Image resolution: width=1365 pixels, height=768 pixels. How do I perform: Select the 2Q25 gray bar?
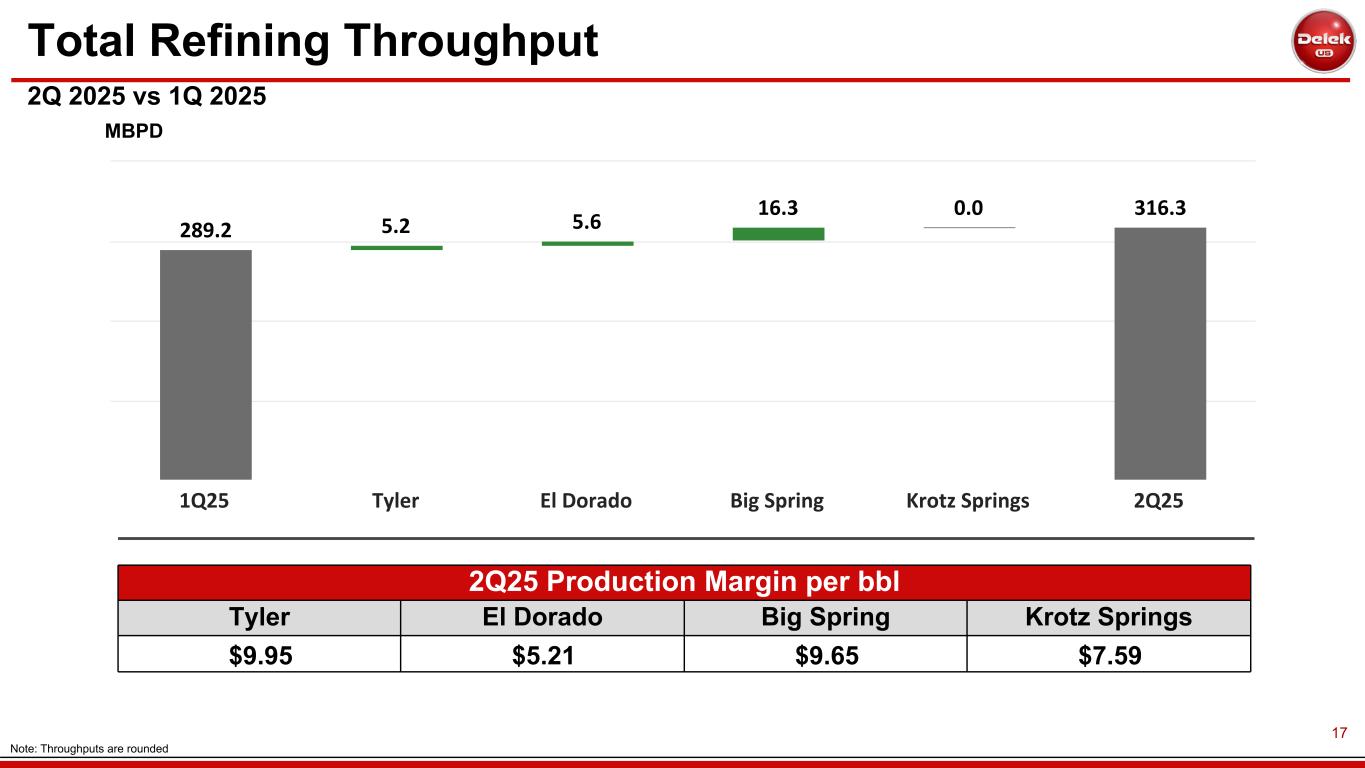coord(1160,353)
